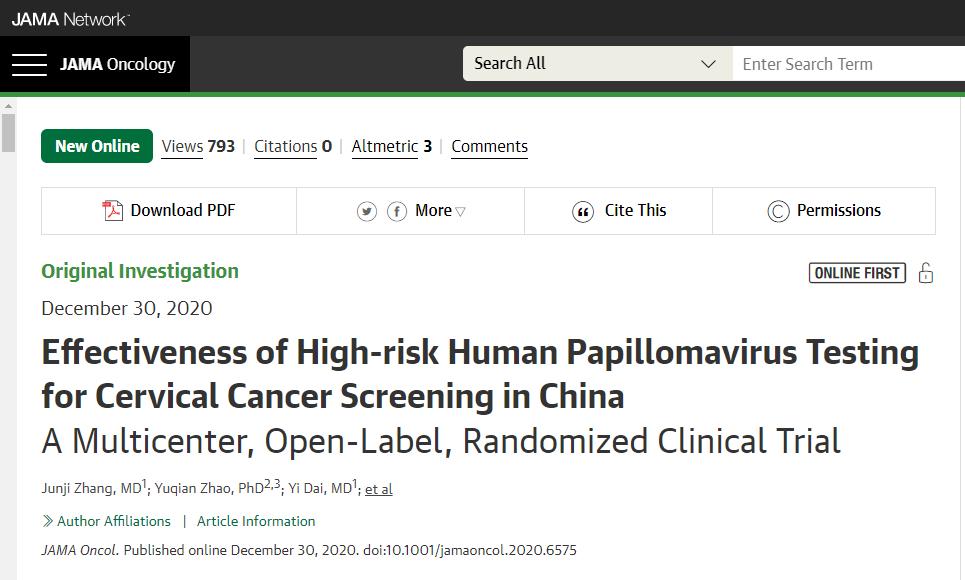The height and width of the screenshot is (580, 965).
Task: Share article via Facebook icon
Action: click(397, 211)
